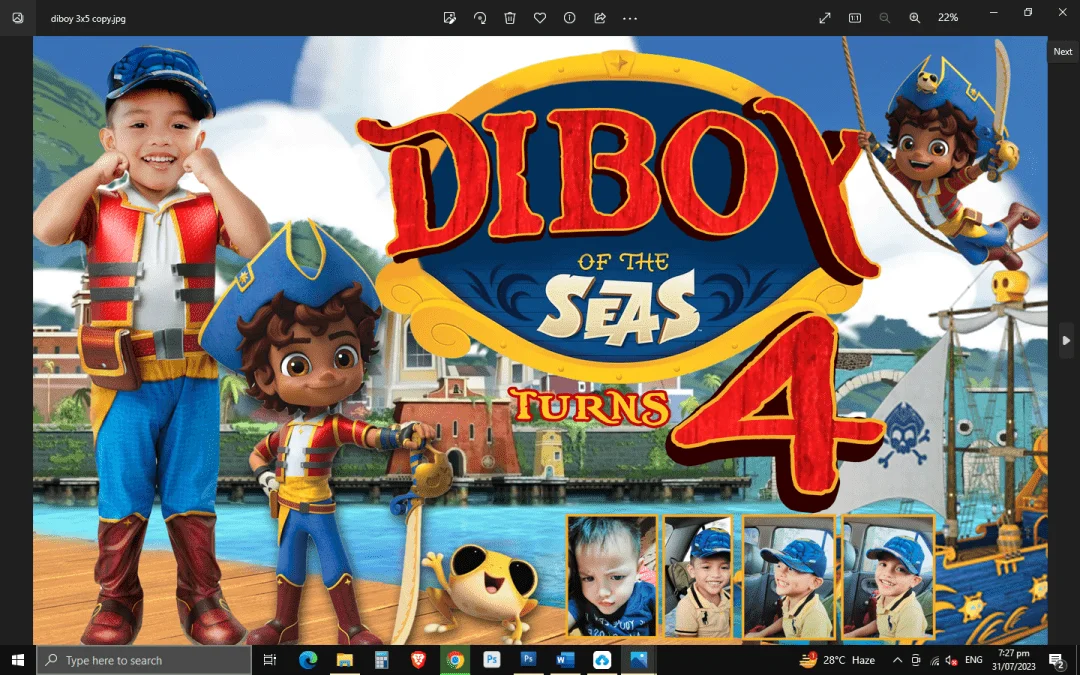Switch to Microsoft Word on the taskbar
Image resolution: width=1080 pixels, height=675 pixels.
coord(565,660)
